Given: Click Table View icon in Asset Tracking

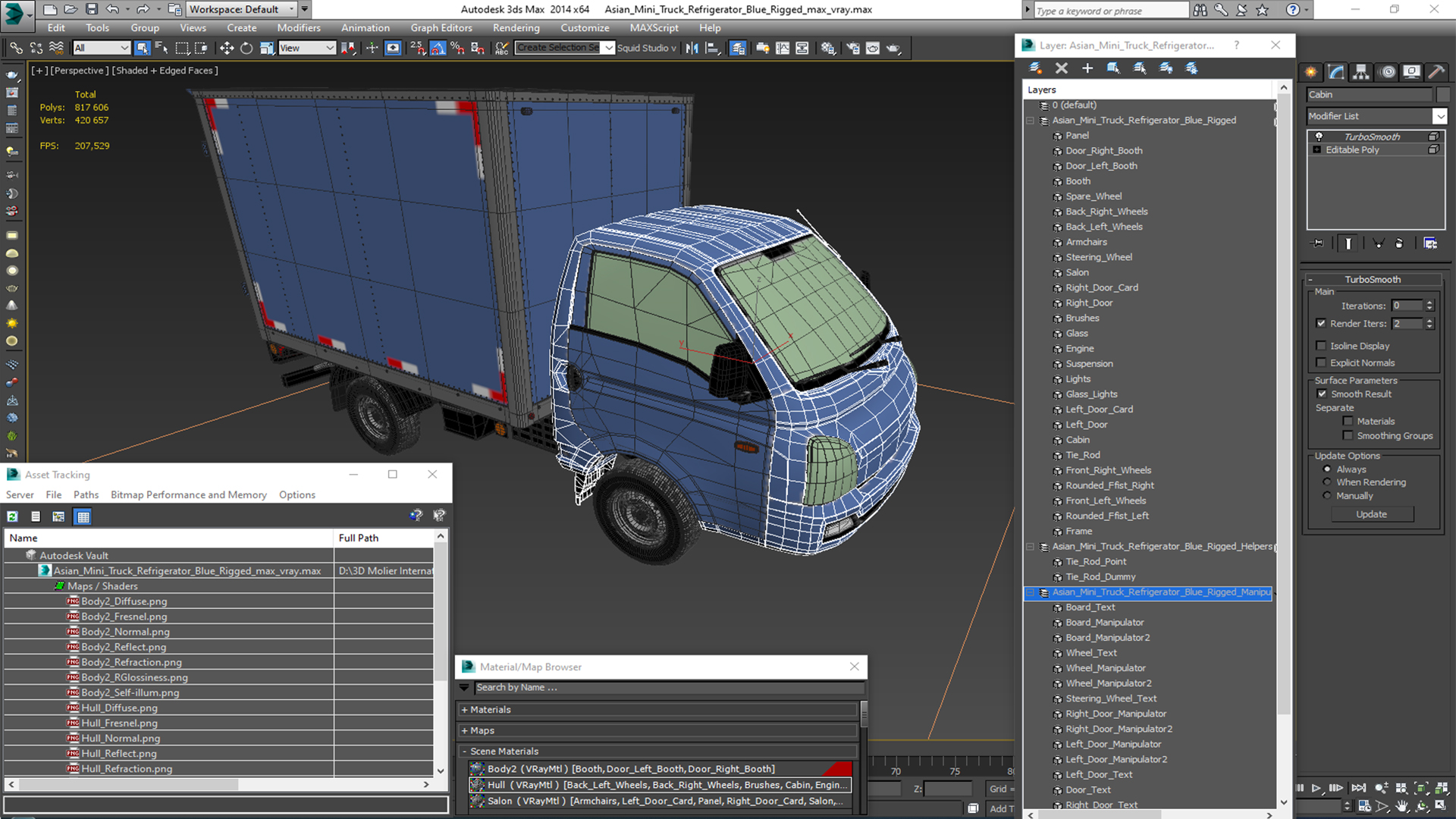Looking at the screenshot, I should [x=83, y=516].
